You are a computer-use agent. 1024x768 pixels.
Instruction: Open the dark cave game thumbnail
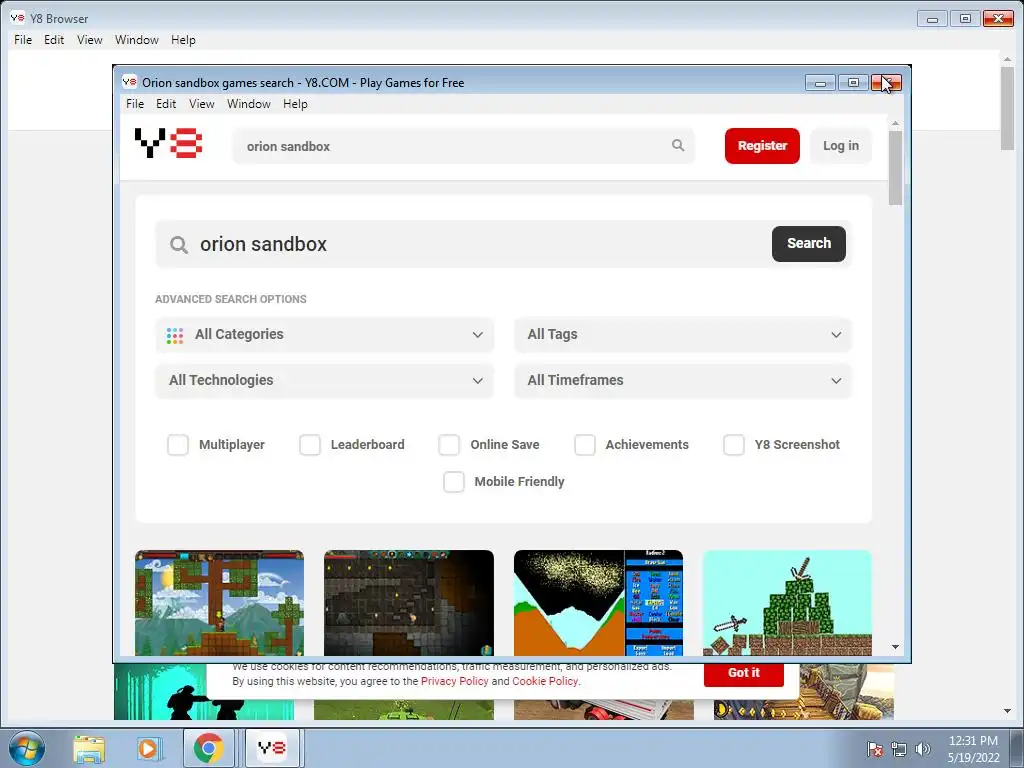(409, 603)
